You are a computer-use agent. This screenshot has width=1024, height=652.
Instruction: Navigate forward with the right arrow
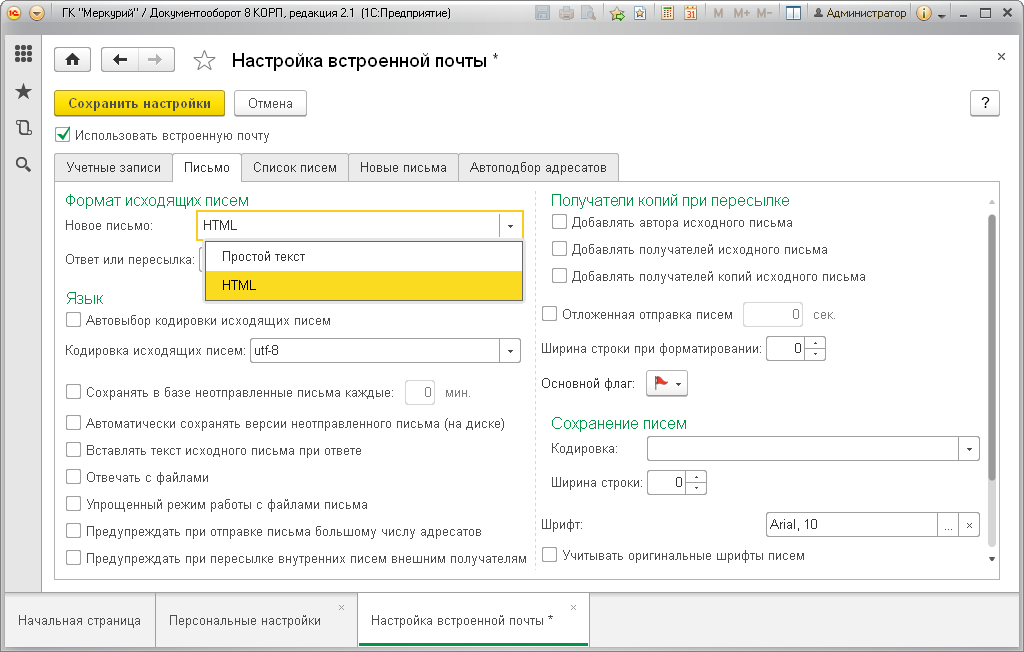(x=155, y=60)
